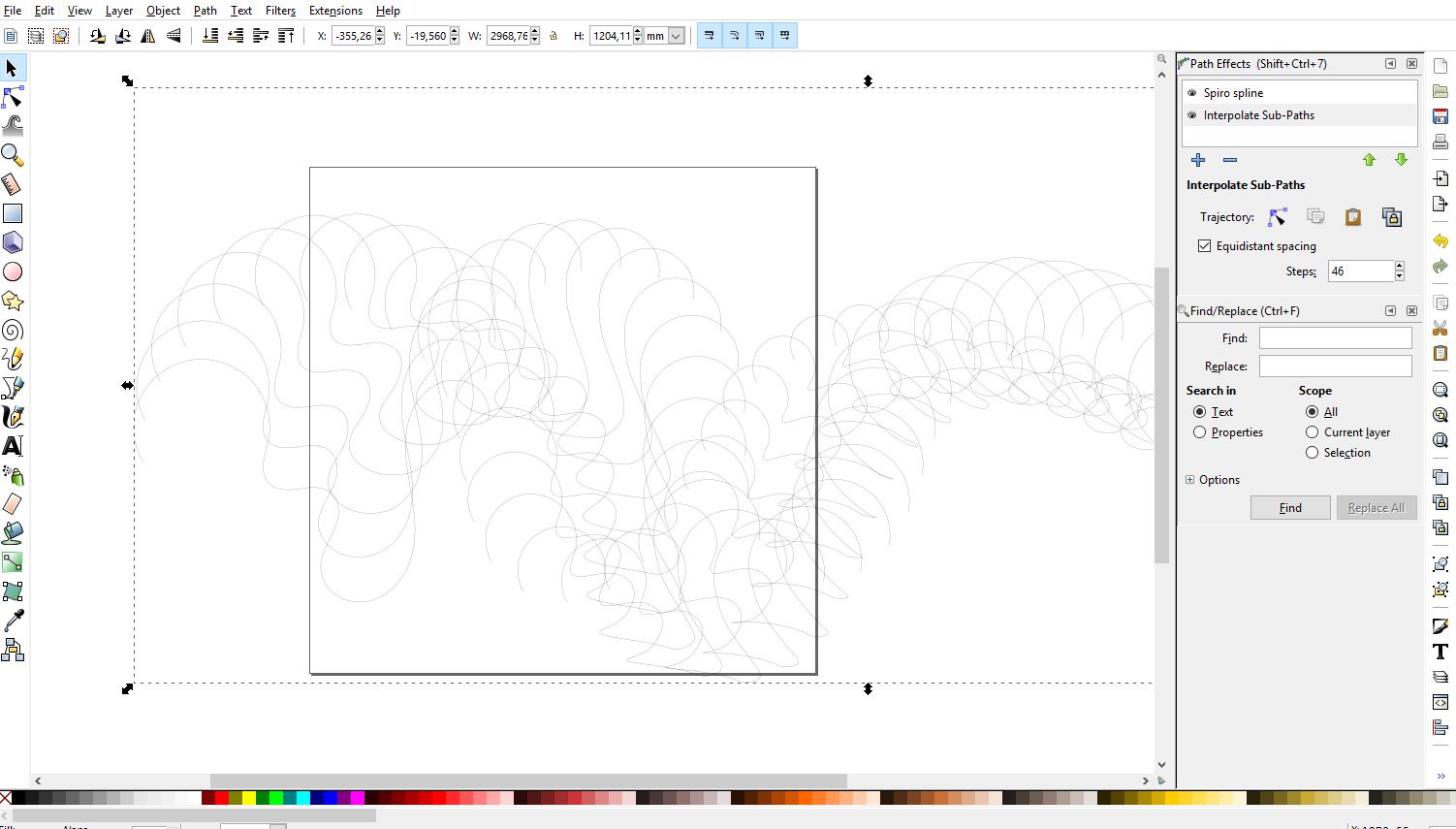
Task: Select the Pencil freehand tool
Action: point(13,359)
